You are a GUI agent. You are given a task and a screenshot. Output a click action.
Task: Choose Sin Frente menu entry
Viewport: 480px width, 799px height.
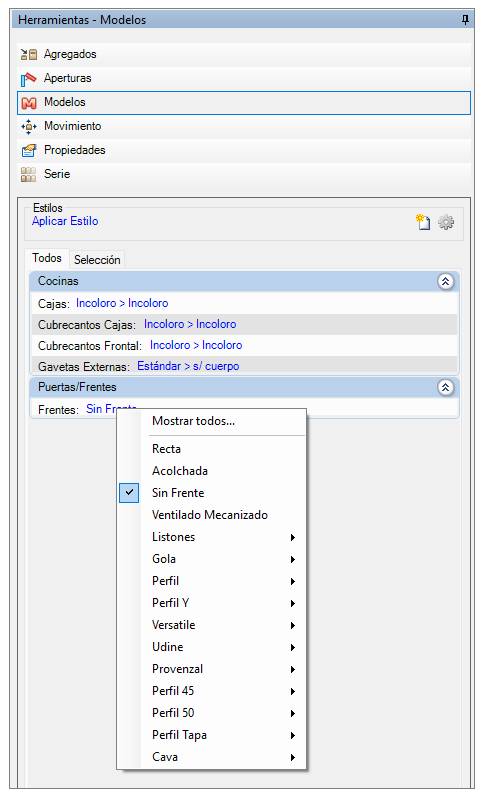click(x=178, y=493)
